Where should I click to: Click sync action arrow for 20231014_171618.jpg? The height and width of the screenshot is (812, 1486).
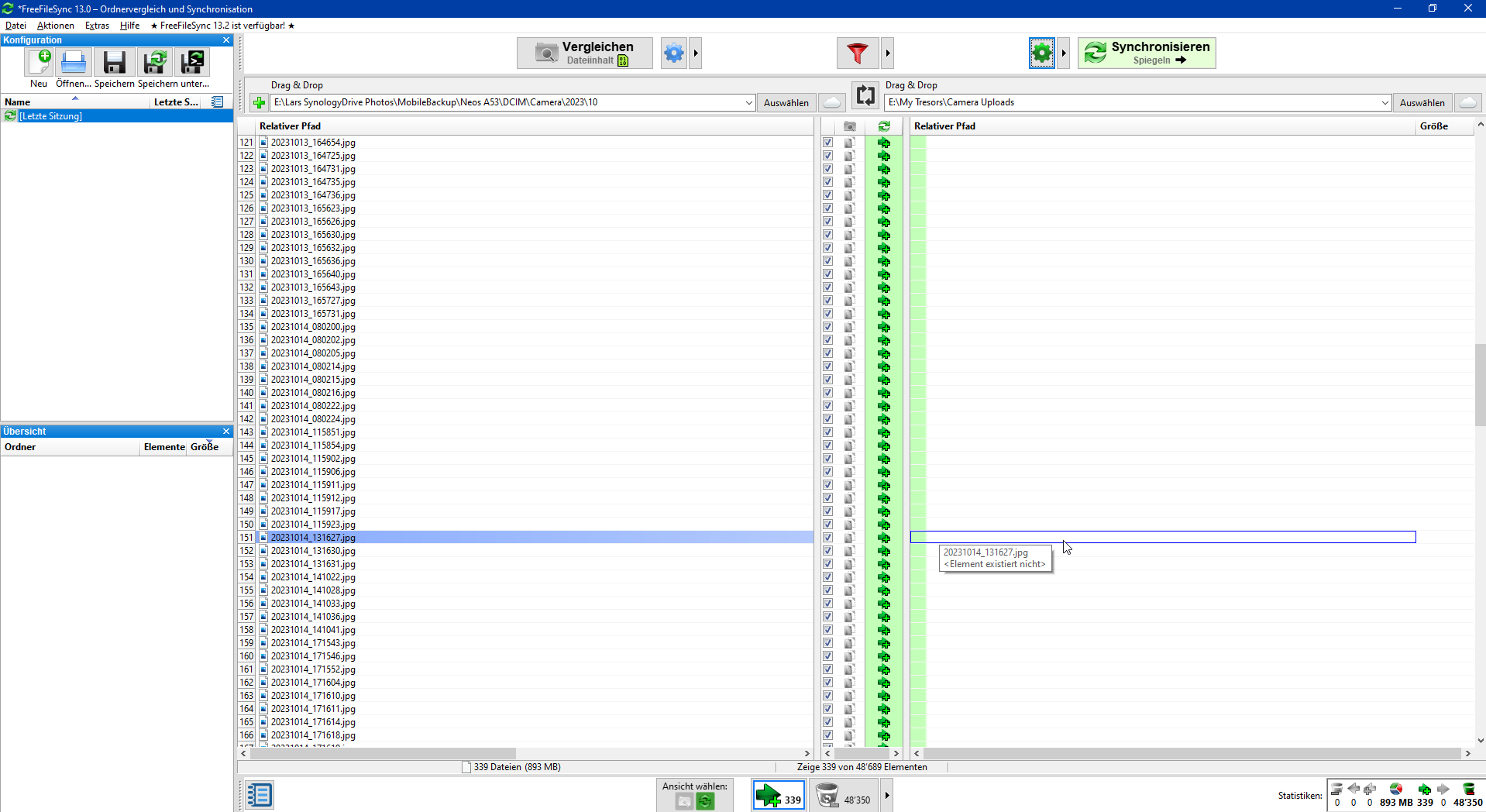coord(884,735)
